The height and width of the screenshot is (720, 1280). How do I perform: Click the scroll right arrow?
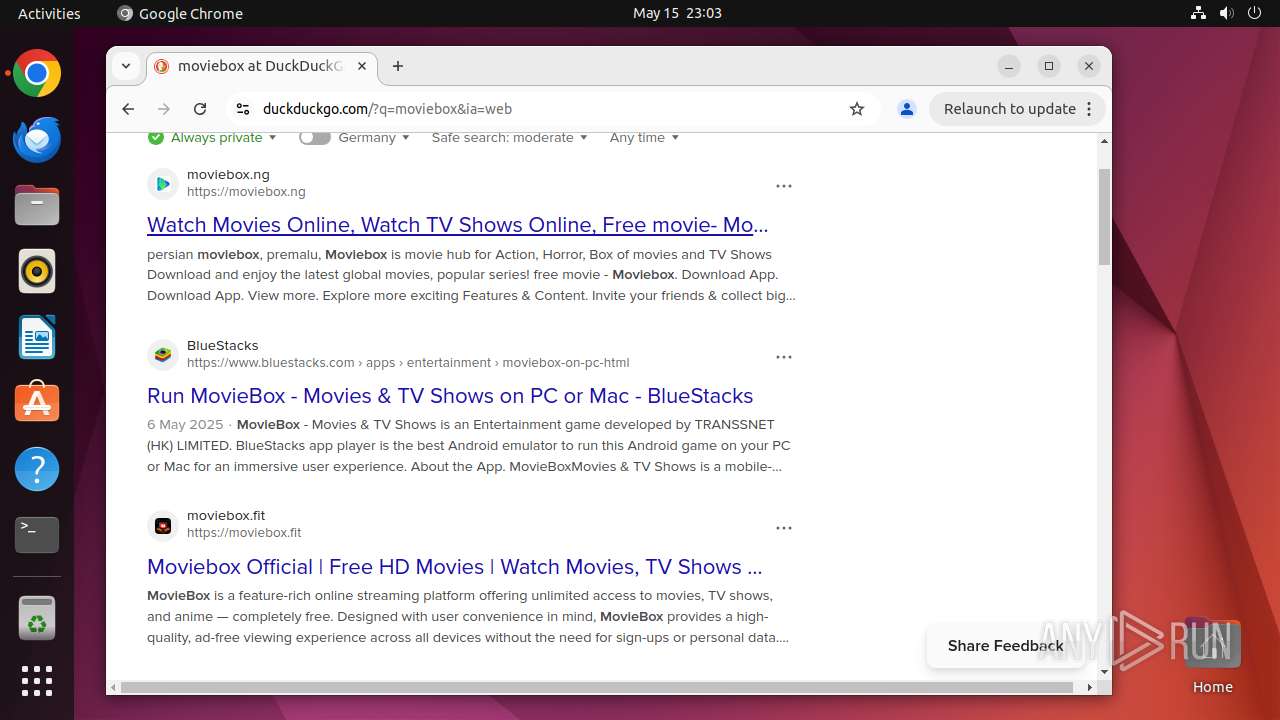click(x=1090, y=688)
